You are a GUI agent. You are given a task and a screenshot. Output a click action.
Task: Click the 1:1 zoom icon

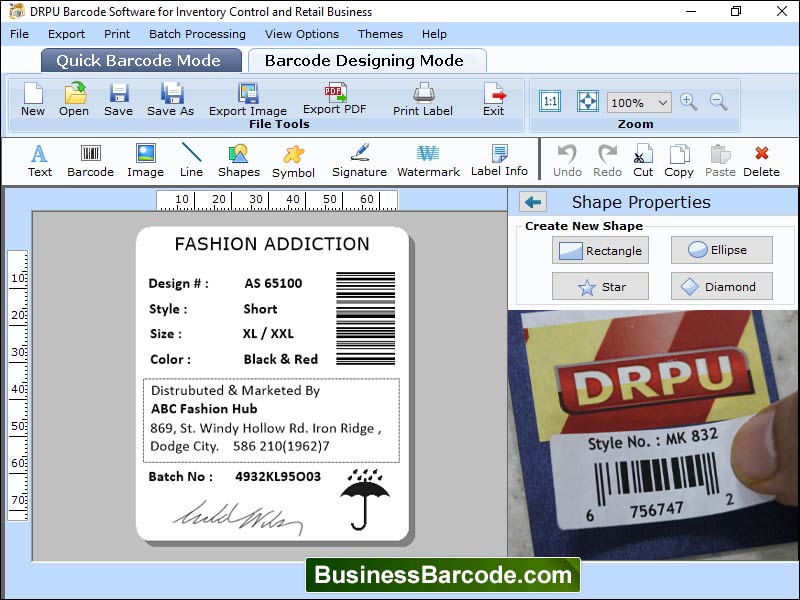551,100
